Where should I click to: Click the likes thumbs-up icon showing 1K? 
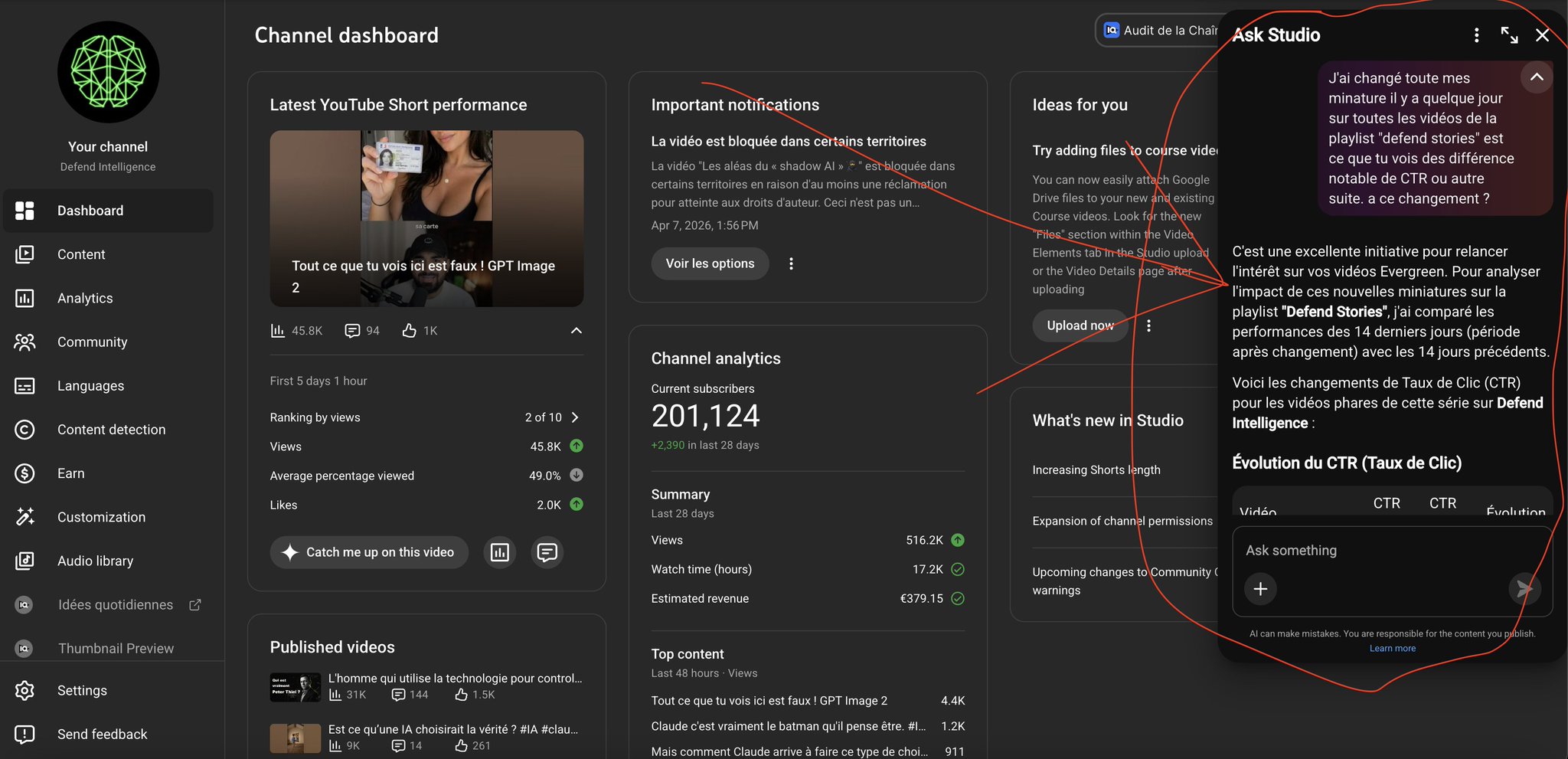pyautogui.click(x=410, y=330)
